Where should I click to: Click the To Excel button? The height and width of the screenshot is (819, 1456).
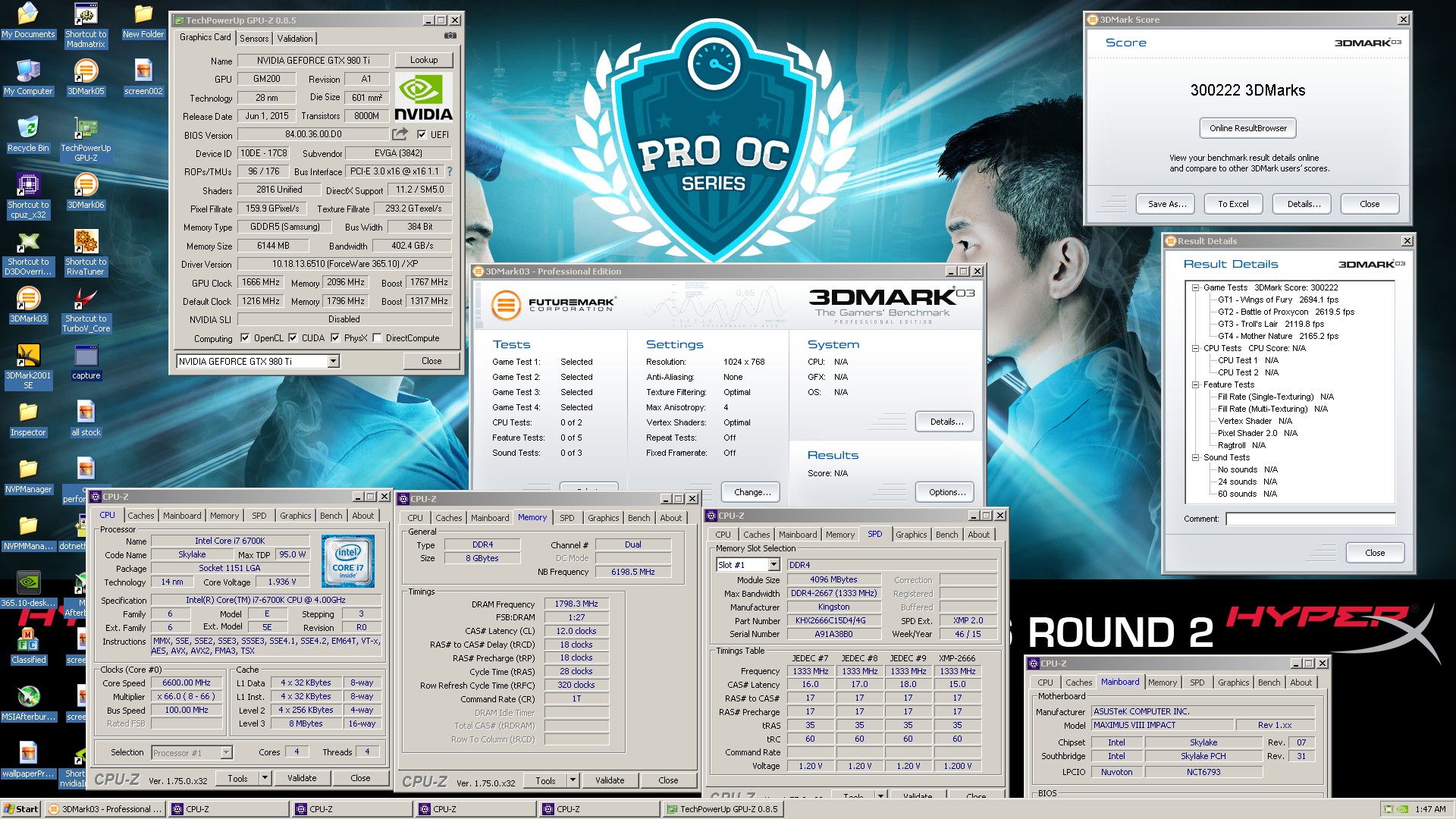tap(1233, 204)
